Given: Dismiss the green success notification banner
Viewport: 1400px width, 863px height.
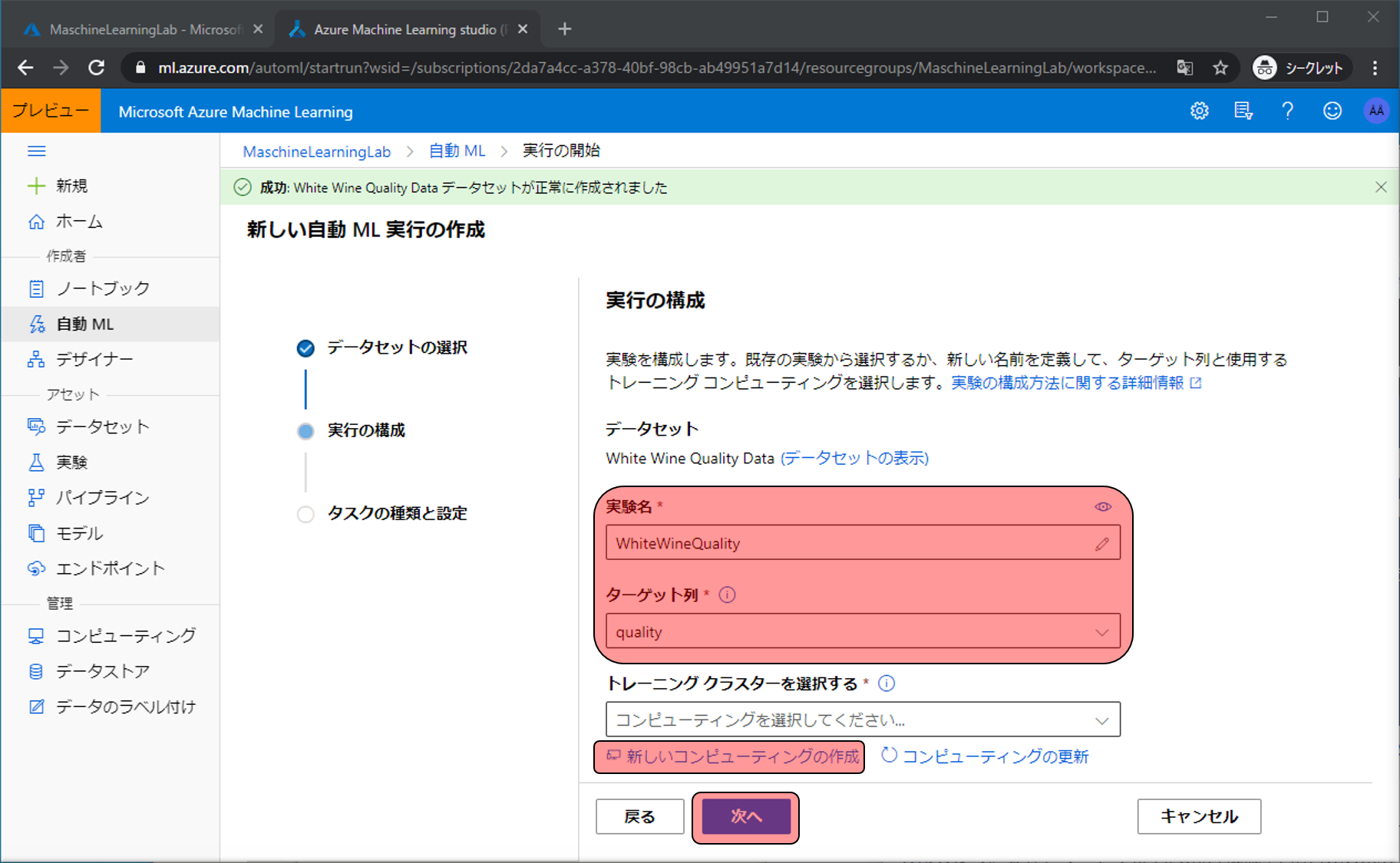Looking at the screenshot, I should click(x=1380, y=187).
